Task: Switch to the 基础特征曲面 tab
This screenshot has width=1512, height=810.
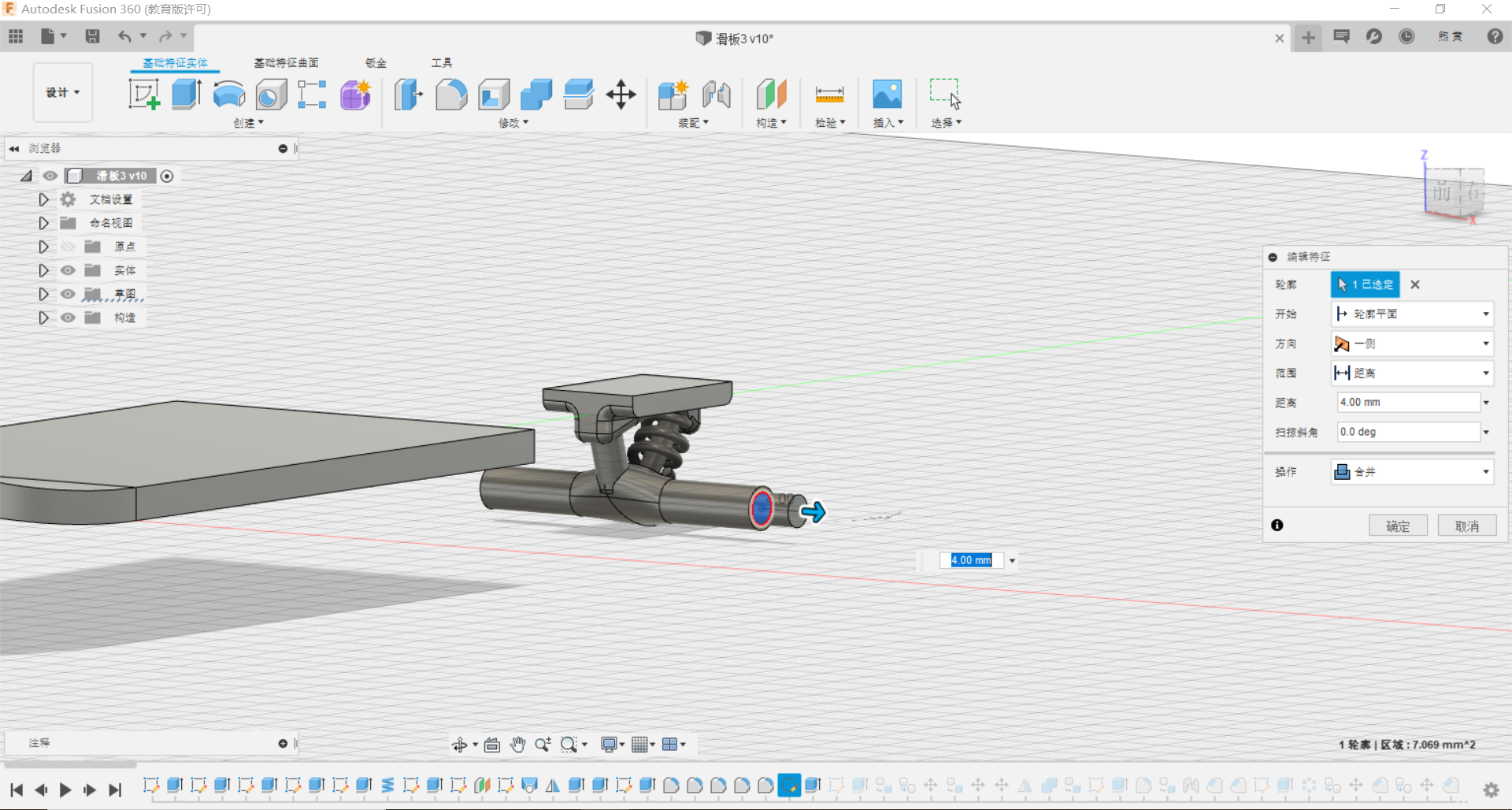Action: [x=286, y=63]
